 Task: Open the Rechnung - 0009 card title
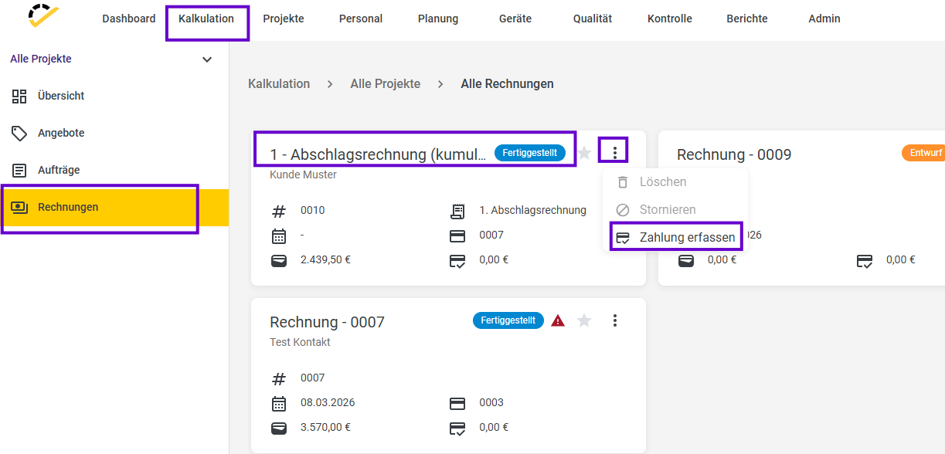[734, 155]
